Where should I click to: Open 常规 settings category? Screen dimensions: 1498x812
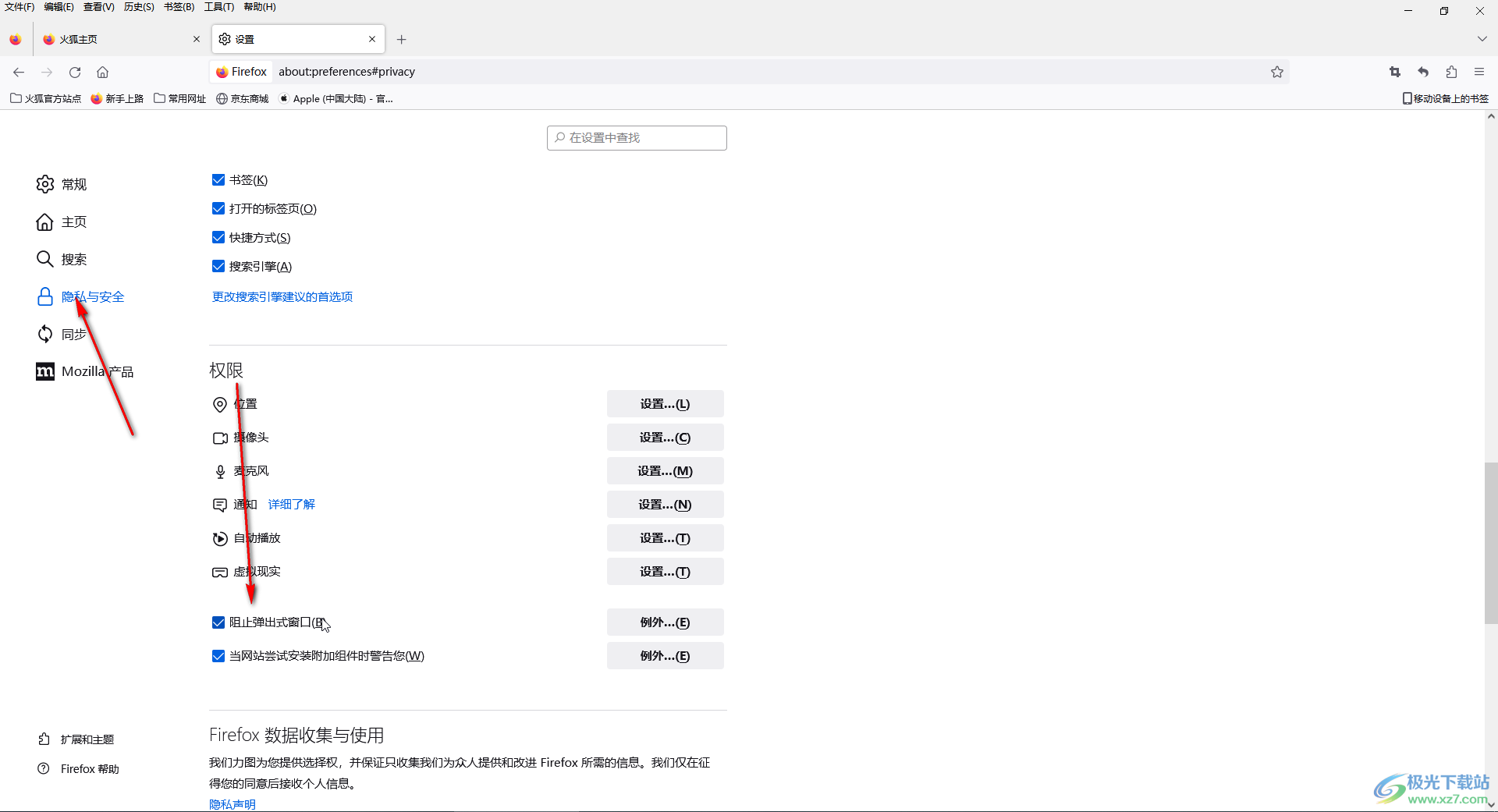coord(62,184)
